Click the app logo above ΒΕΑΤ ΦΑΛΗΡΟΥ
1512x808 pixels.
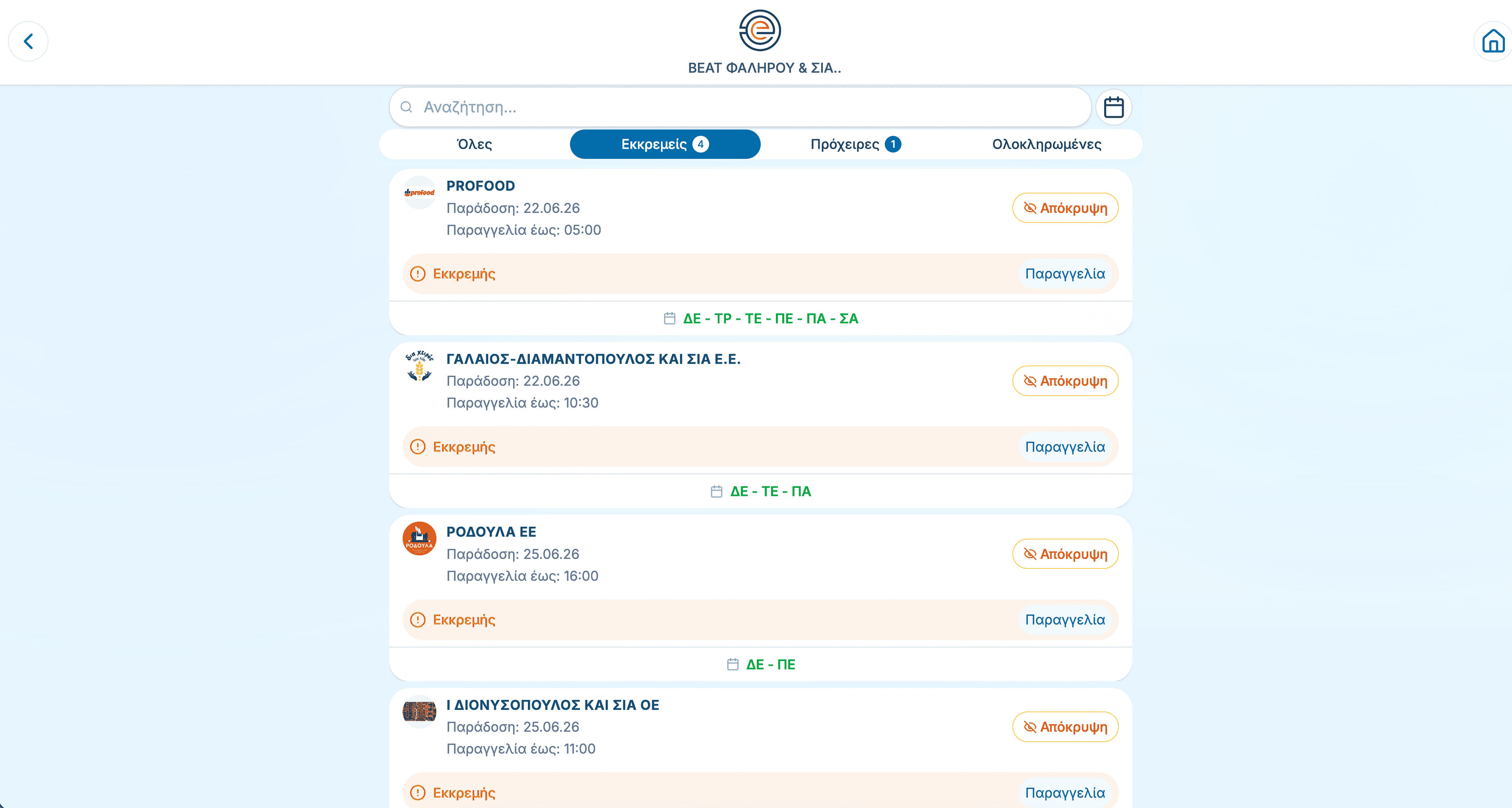tap(760, 31)
